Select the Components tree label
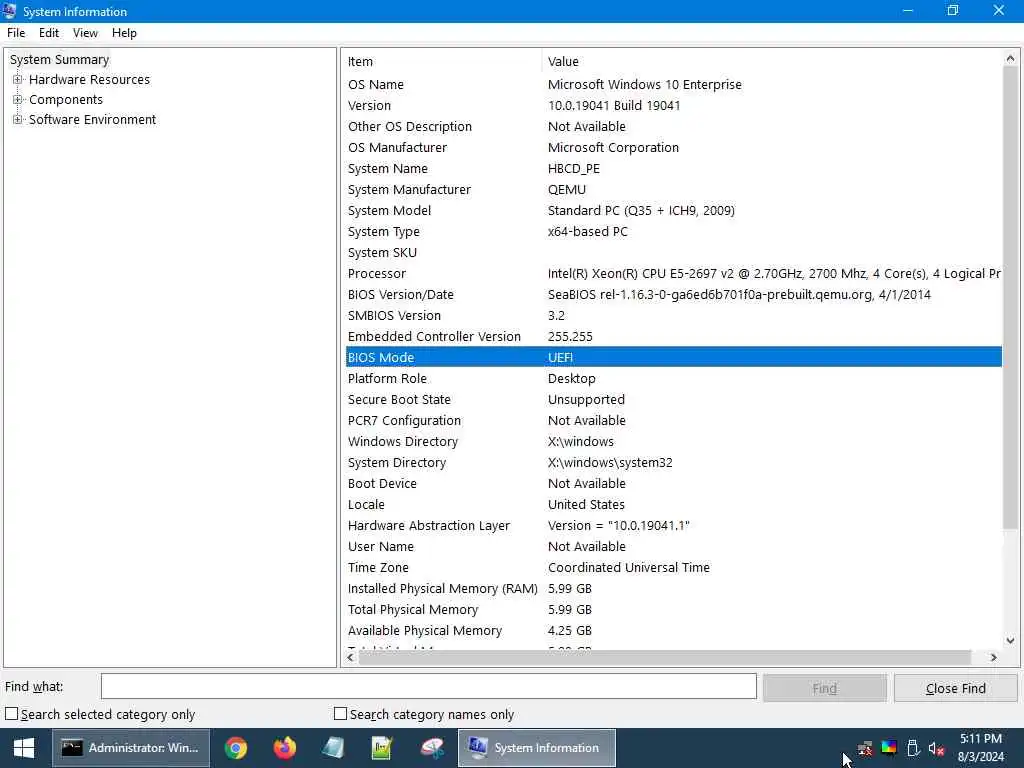This screenshot has width=1024, height=768. point(66,100)
